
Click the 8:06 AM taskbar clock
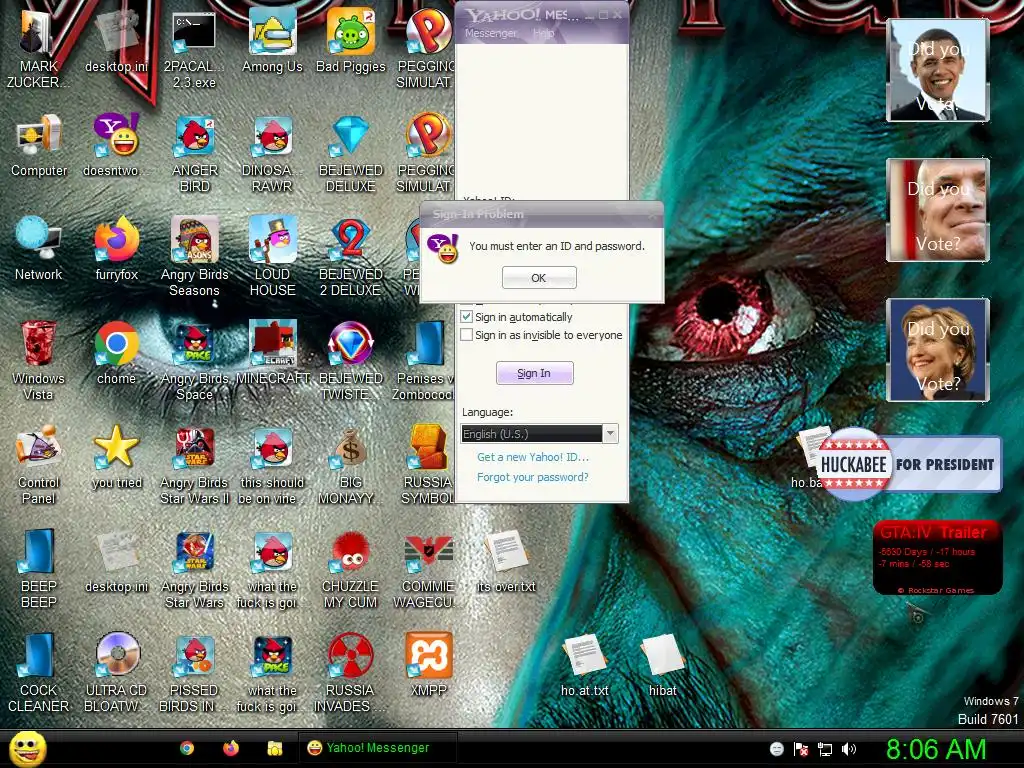coord(936,749)
